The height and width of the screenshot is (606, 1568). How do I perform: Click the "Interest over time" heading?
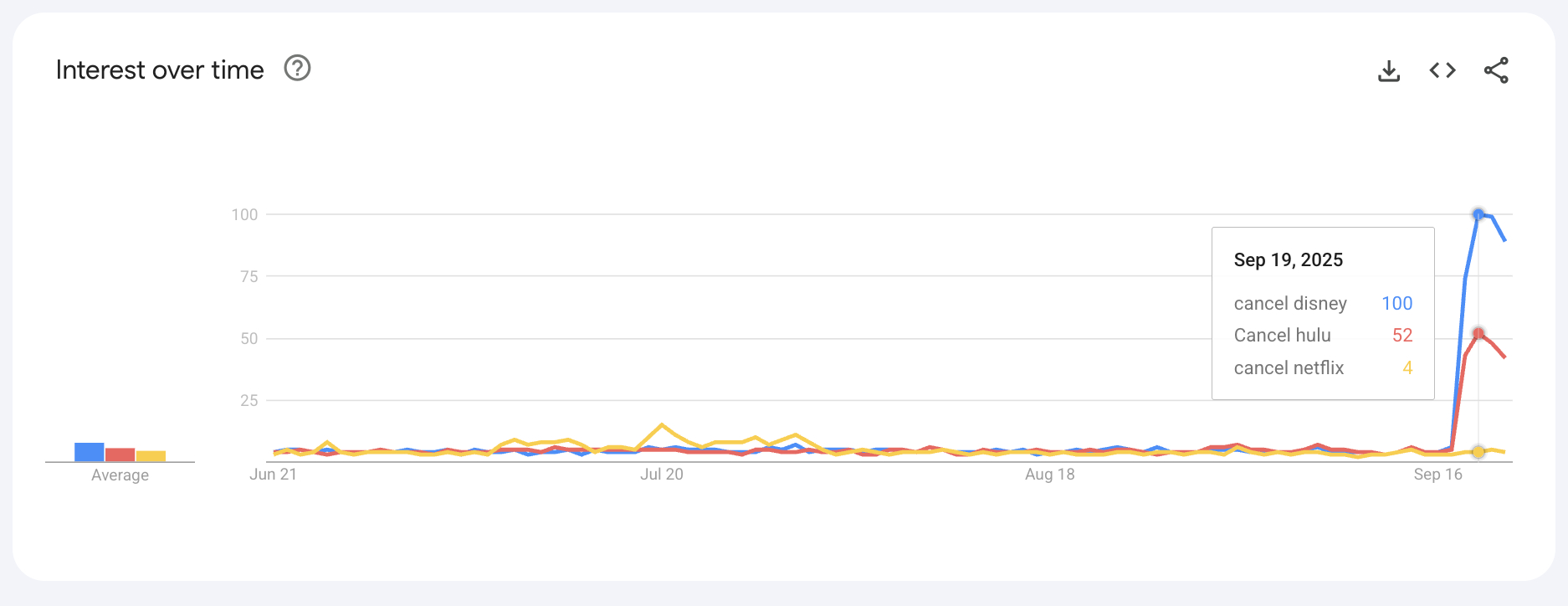[160, 70]
